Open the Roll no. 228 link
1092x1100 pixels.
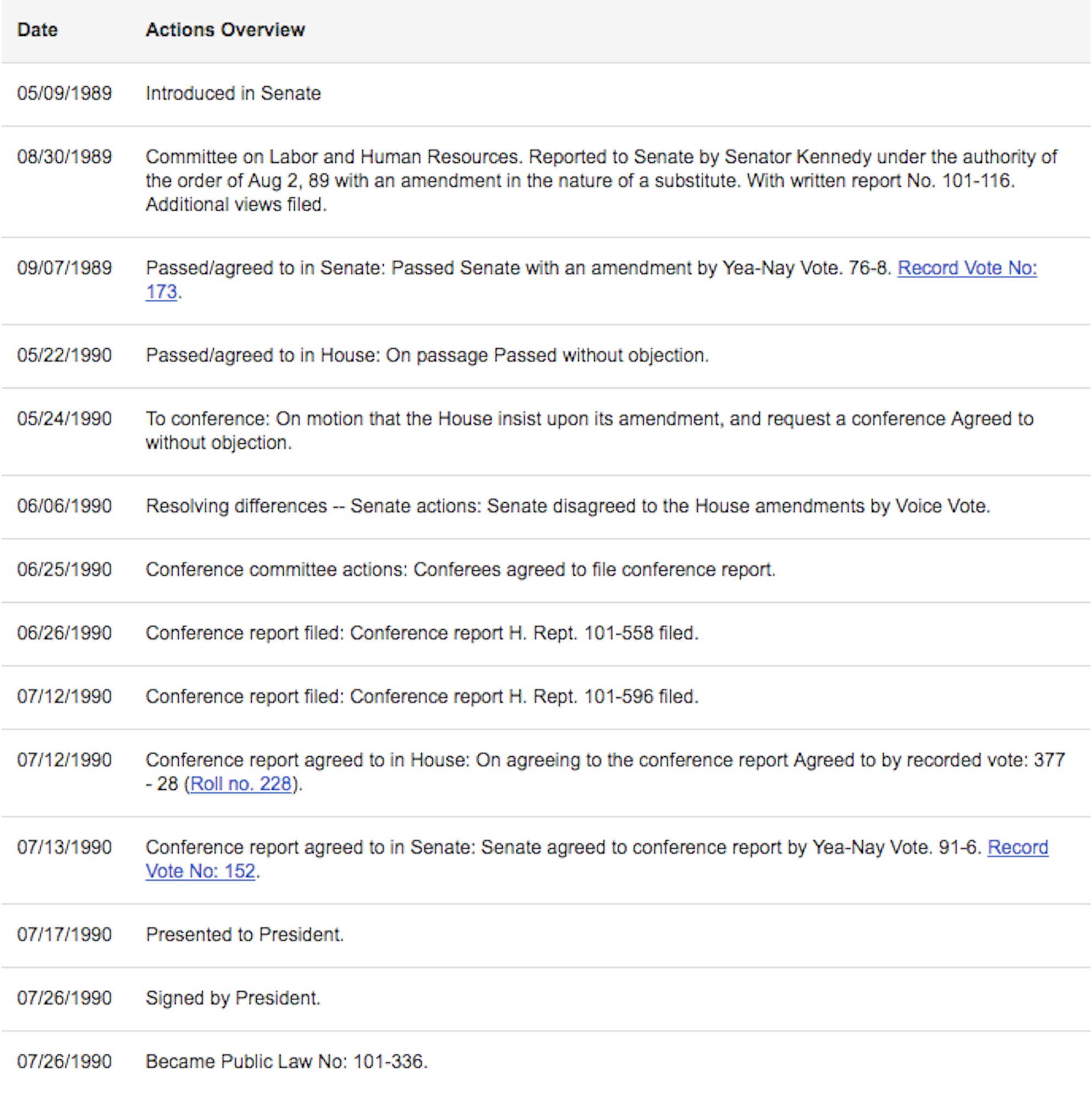[241, 784]
